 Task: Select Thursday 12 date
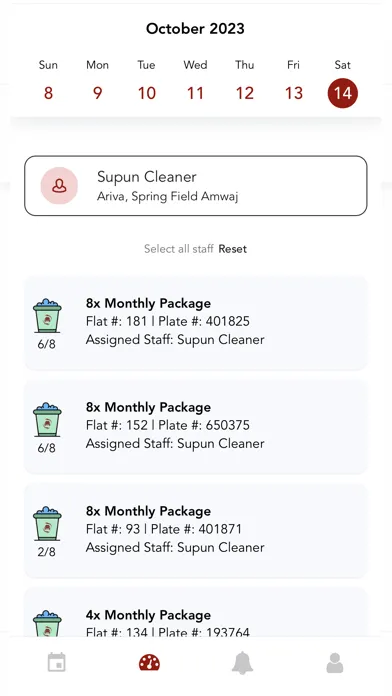(x=245, y=93)
